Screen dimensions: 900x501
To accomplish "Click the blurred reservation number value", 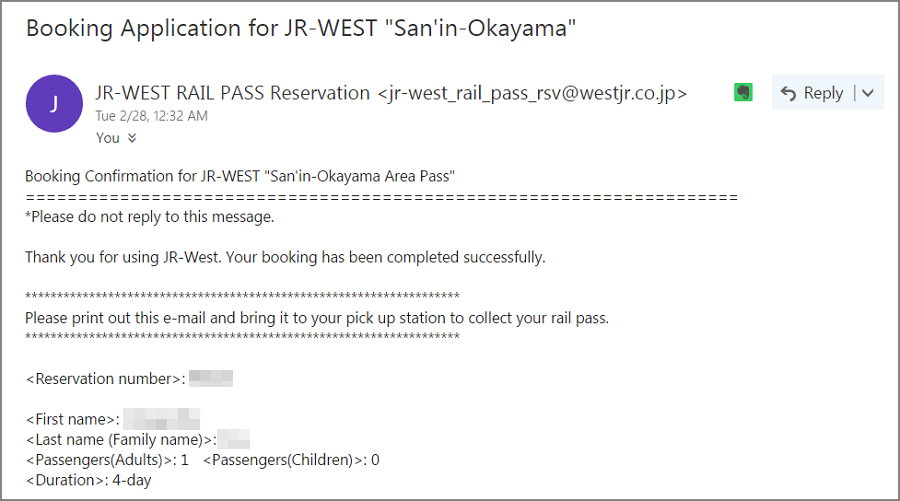I will (x=211, y=379).
